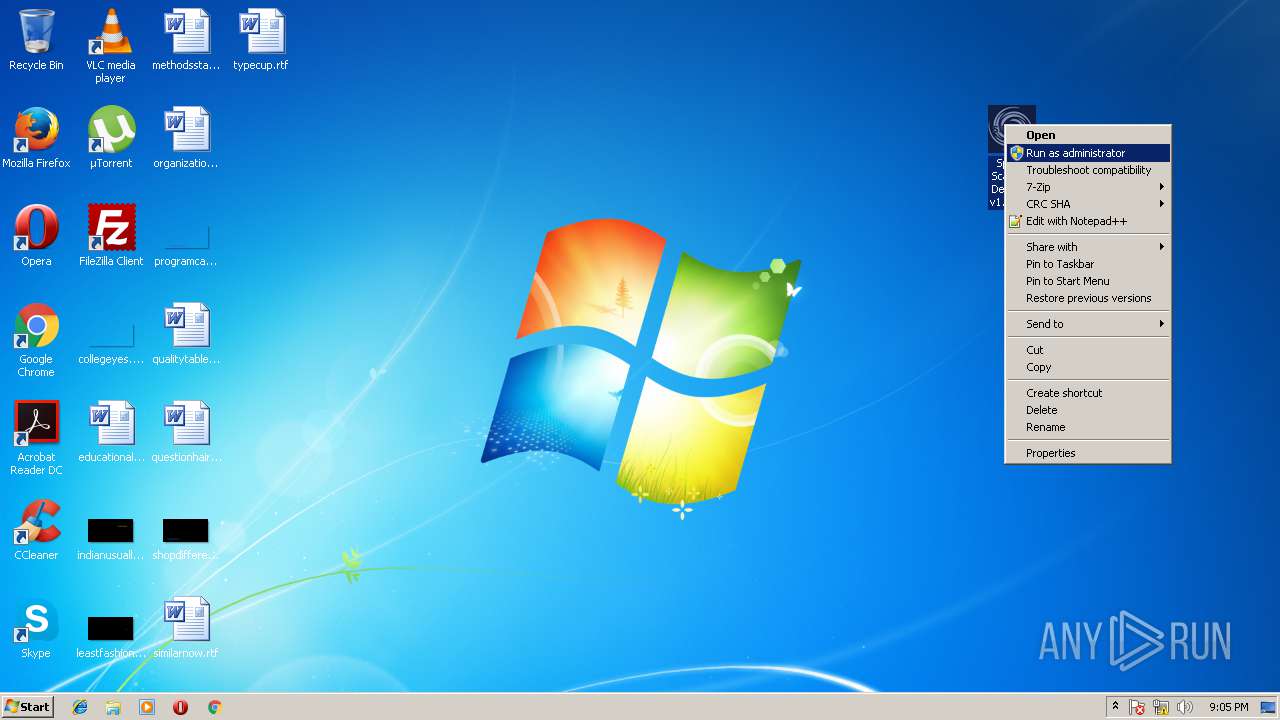Select the VLC media player shortcut
The height and width of the screenshot is (720, 1280).
point(110,46)
